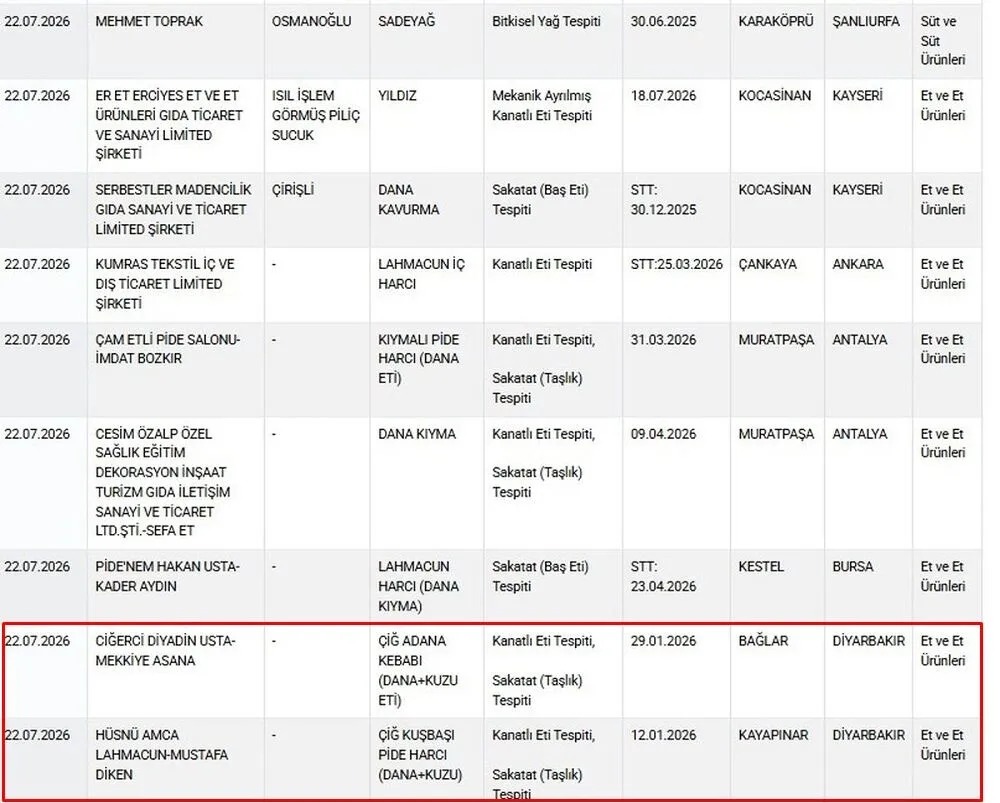Select the district cell KARAKÖPRÜ
Image resolution: width=1000 pixels, height=803 pixels.
(776, 22)
